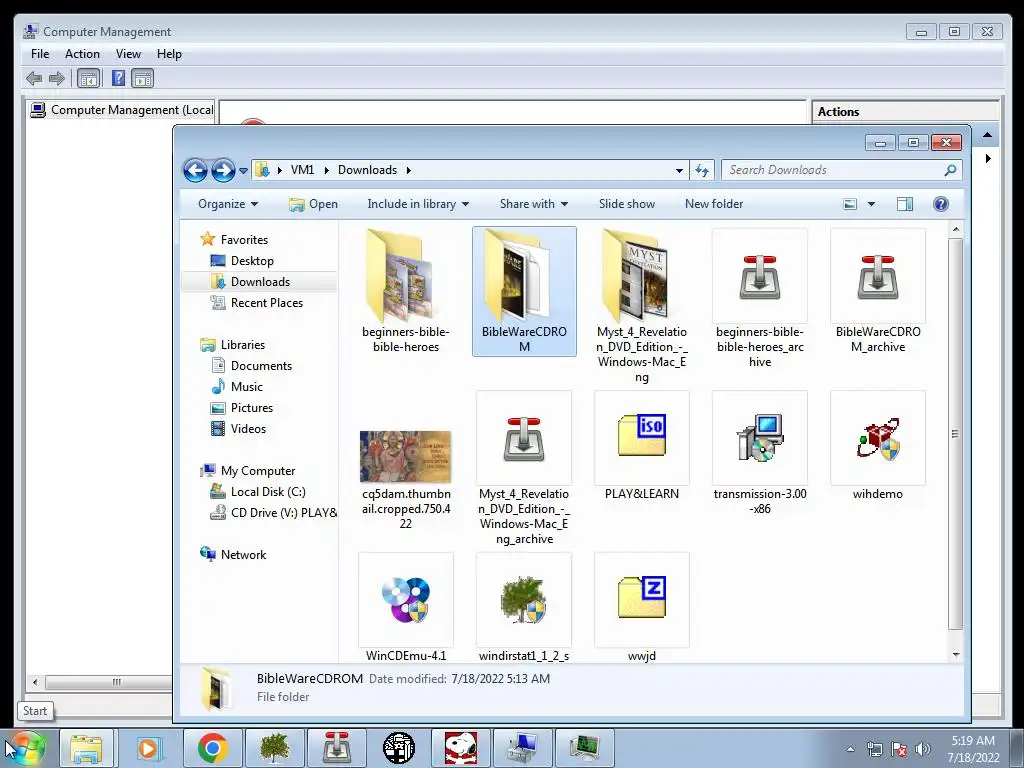
Task: Click scroll down arrow in file list
Action: [955, 654]
